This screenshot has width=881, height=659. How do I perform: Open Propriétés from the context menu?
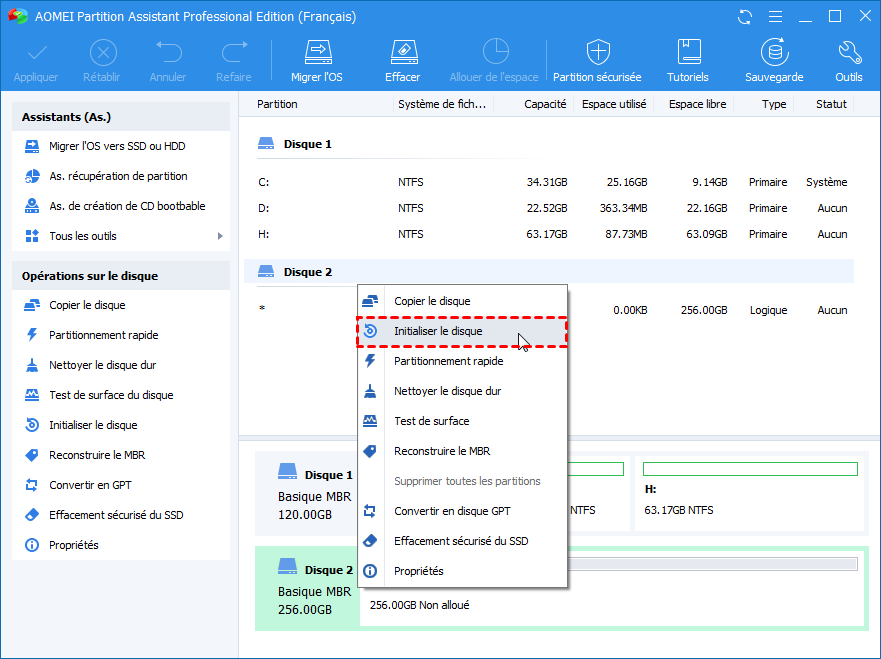pyautogui.click(x=418, y=571)
